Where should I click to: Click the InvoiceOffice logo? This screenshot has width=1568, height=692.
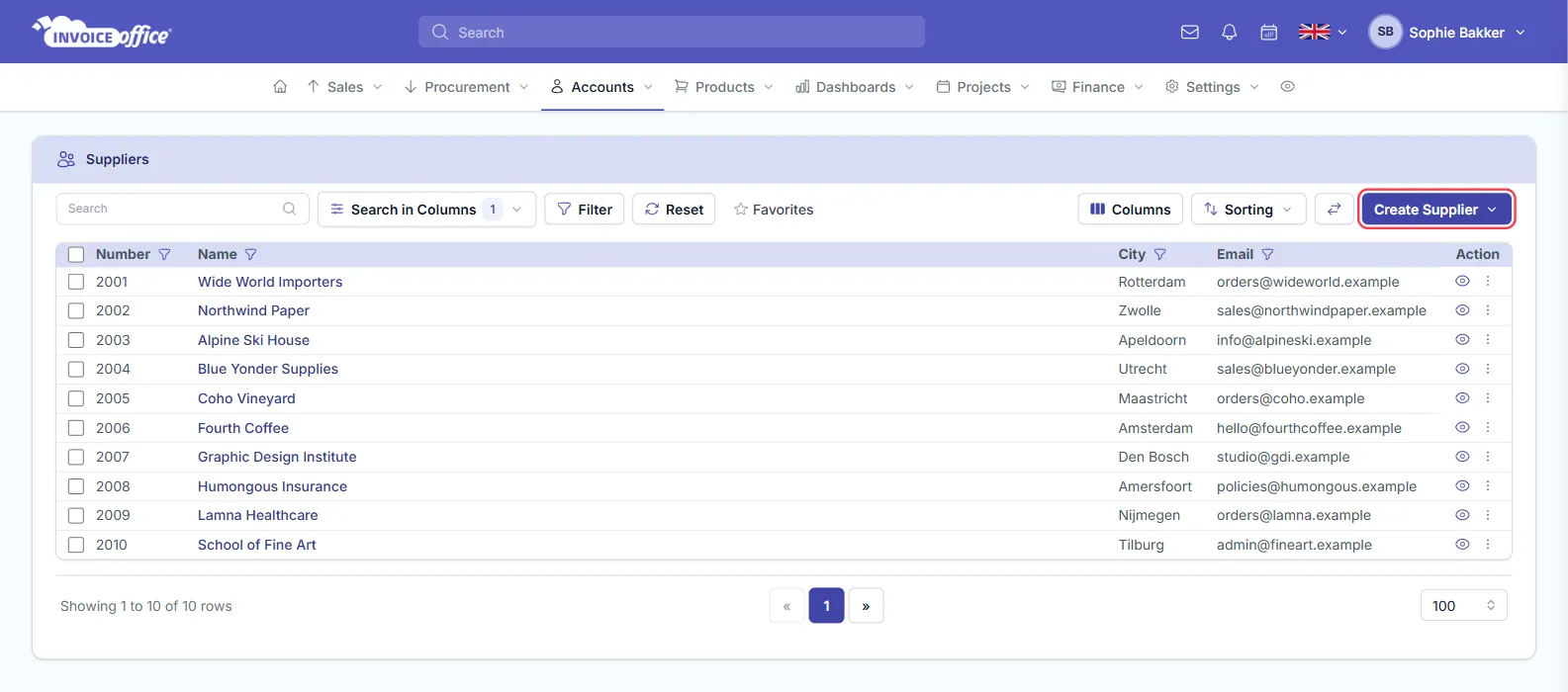pyautogui.click(x=102, y=33)
